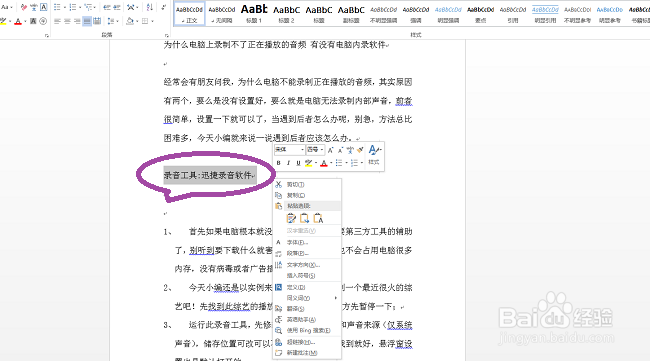Expand Synonyms (同义词) submenu

click(307, 298)
